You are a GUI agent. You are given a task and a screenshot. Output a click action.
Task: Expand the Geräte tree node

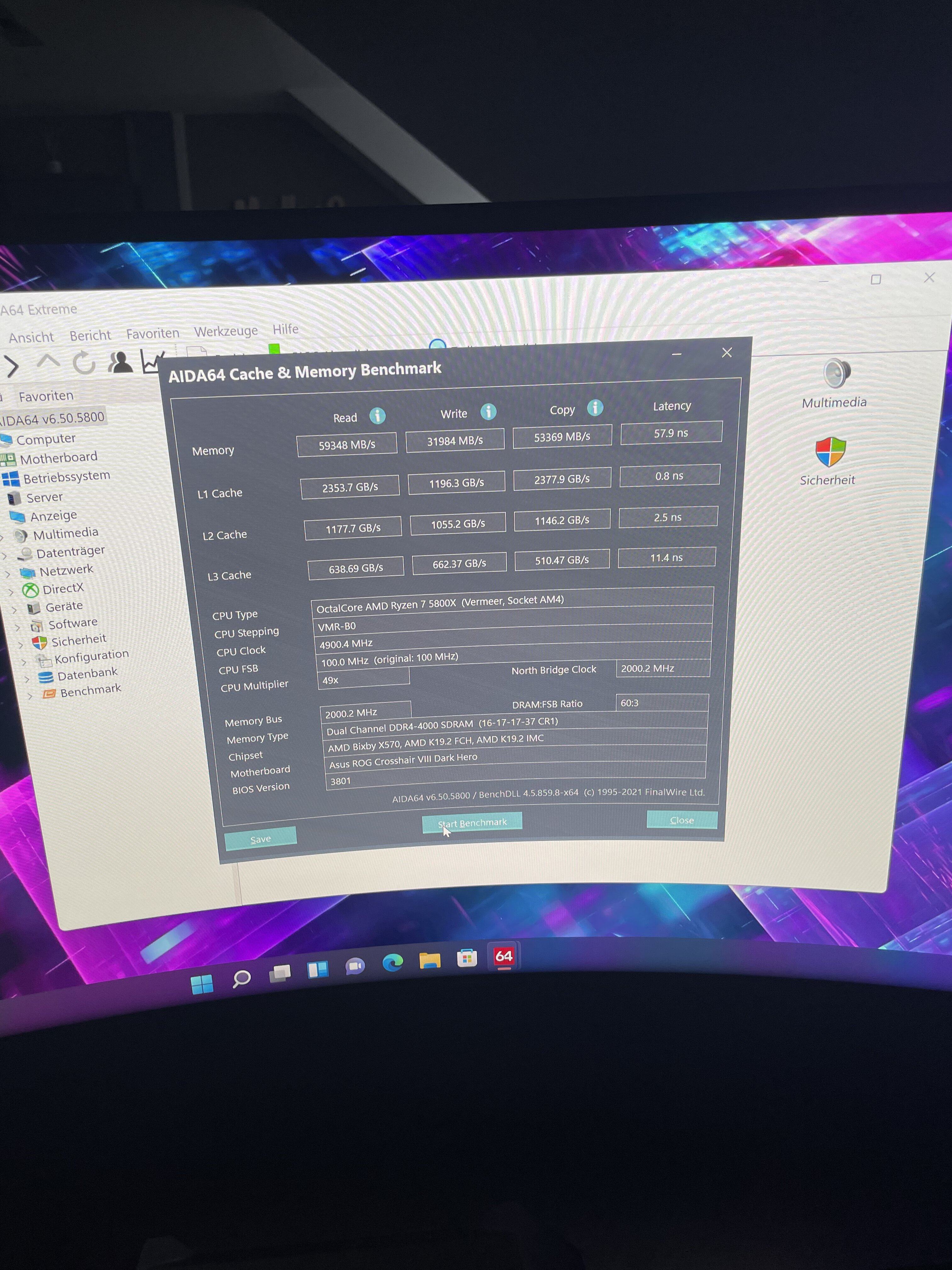pyautogui.click(x=15, y=610)
